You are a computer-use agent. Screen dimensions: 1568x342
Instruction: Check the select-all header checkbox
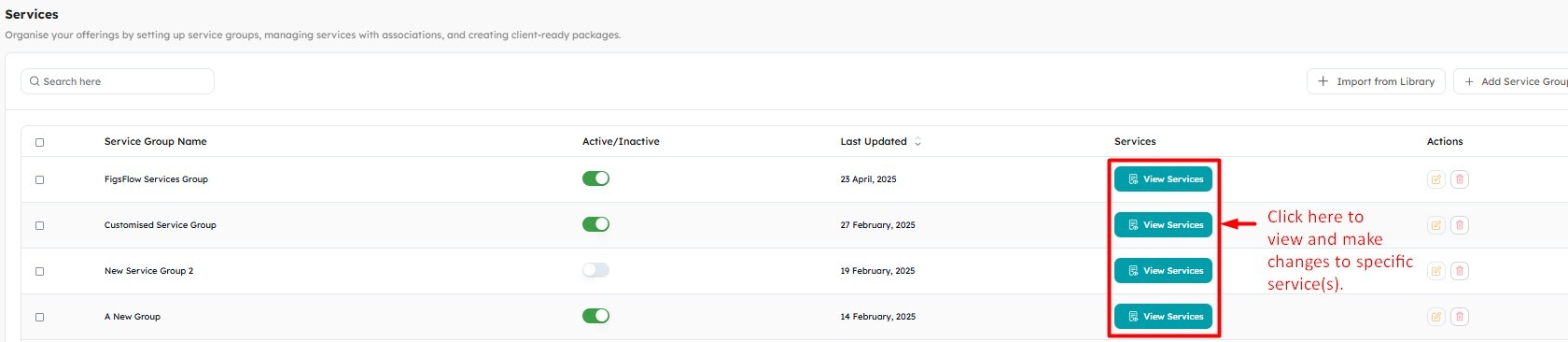tap(39, 142)
